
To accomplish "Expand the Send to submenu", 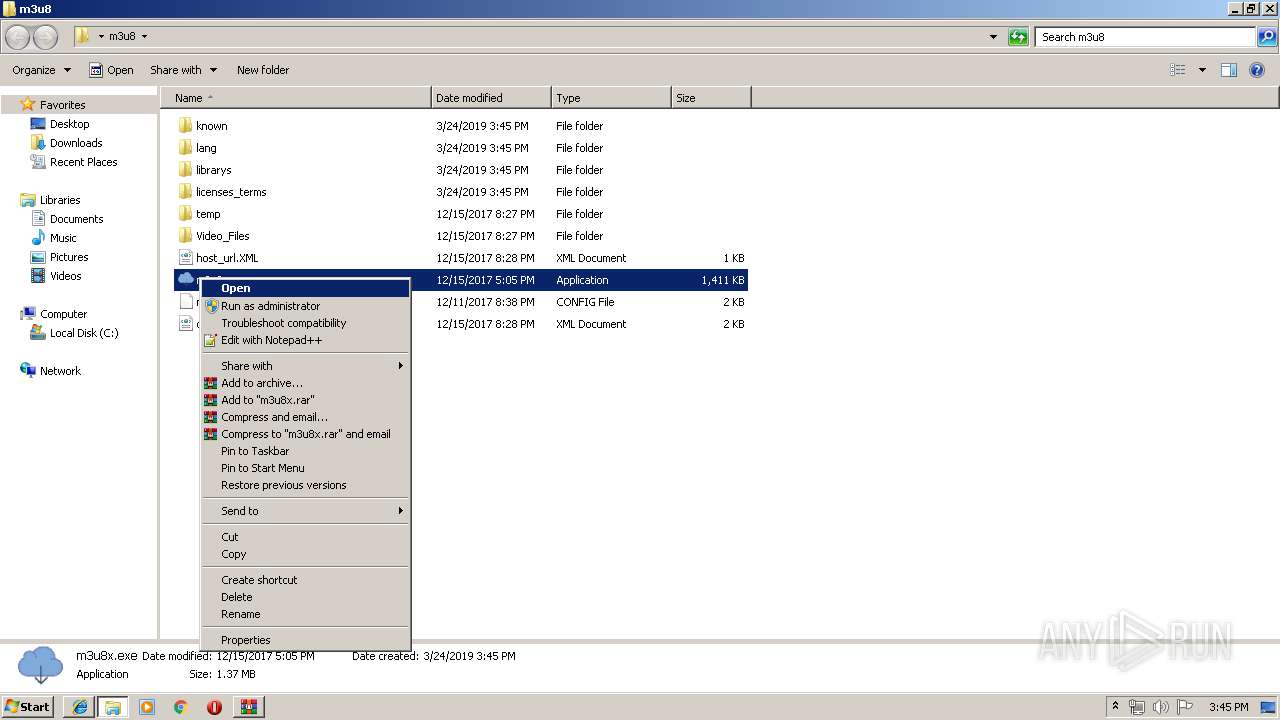I will [x=306, y=511].
